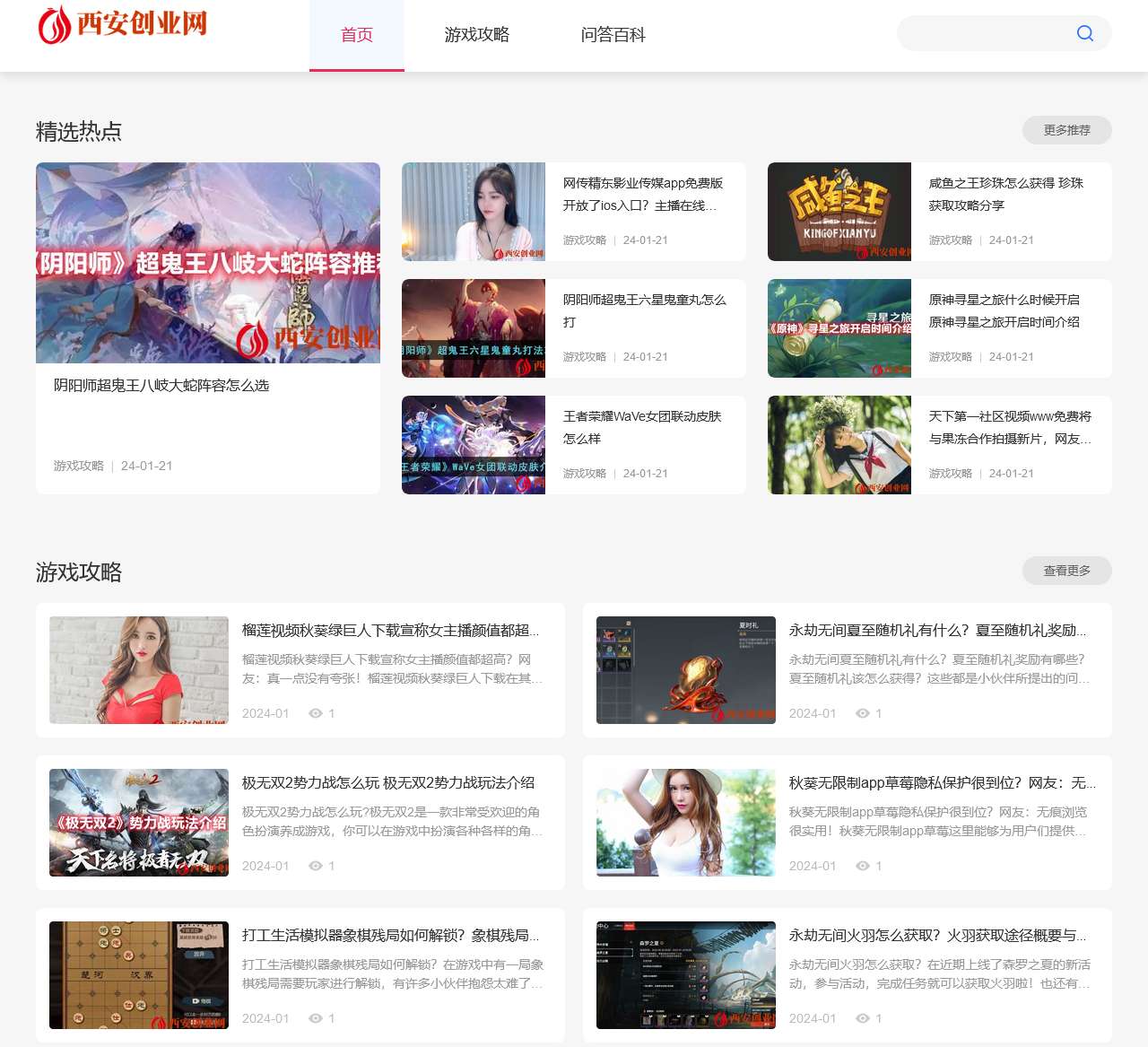This screenshot has width=1148, height=1047.
Task: Click the Chinese chess board thumbnail
Action: 139,975
